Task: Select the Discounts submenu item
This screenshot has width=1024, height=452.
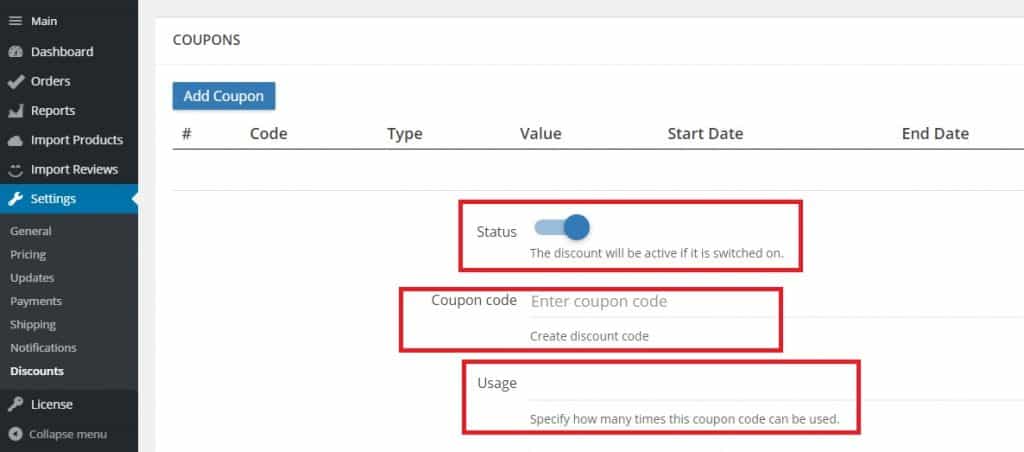Action: pyautogui.click(x=37, y=371)
